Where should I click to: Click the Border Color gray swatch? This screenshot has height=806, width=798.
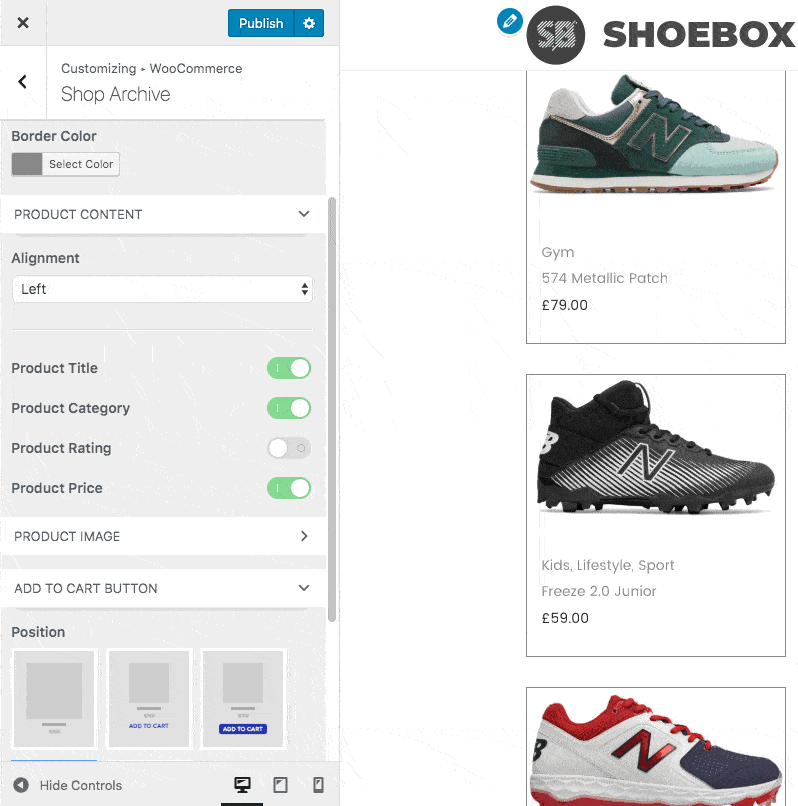tap(27, 164)
